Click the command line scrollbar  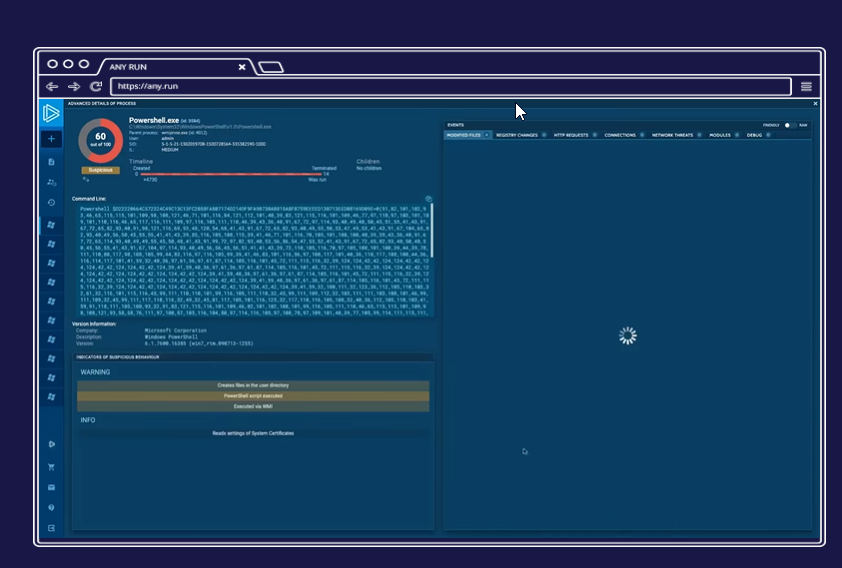(x=432, y=231)
